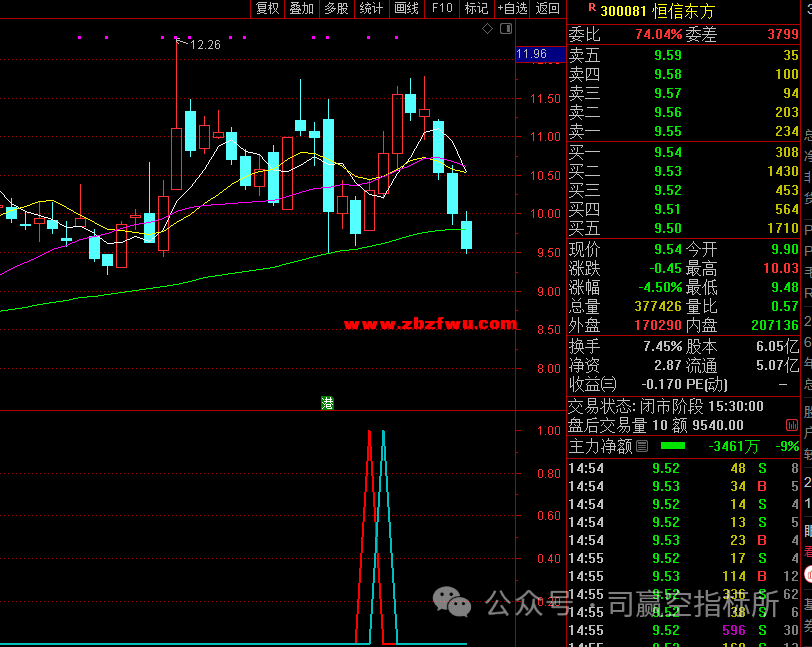Click the cyan indicator spike in lower chart

coord(383,537)
